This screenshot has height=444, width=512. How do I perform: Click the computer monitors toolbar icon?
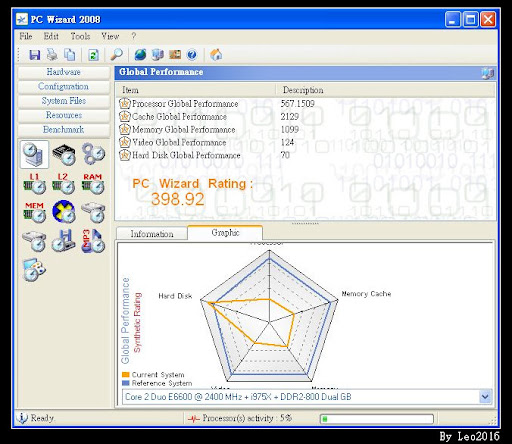click(x=158, y=54)
